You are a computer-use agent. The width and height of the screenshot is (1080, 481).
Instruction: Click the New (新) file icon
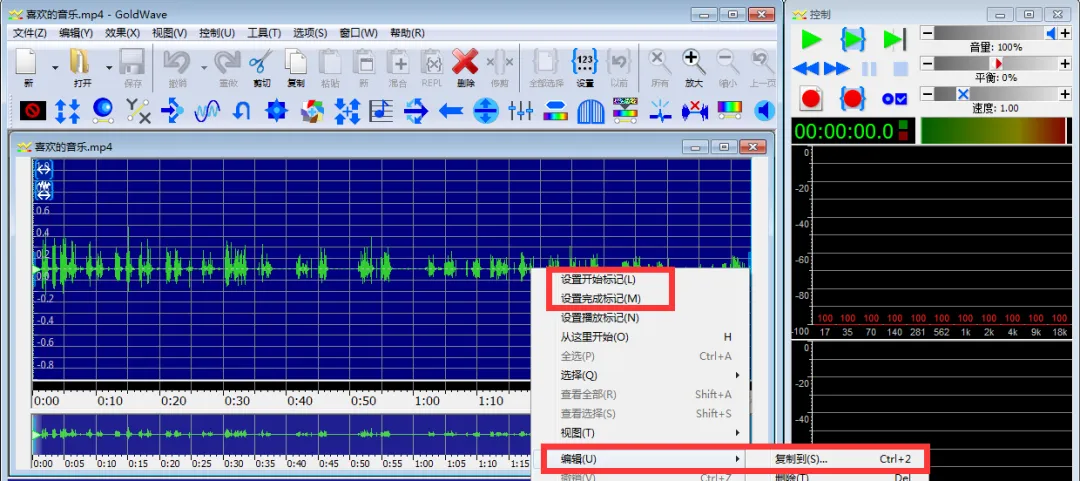click(27, 62)
